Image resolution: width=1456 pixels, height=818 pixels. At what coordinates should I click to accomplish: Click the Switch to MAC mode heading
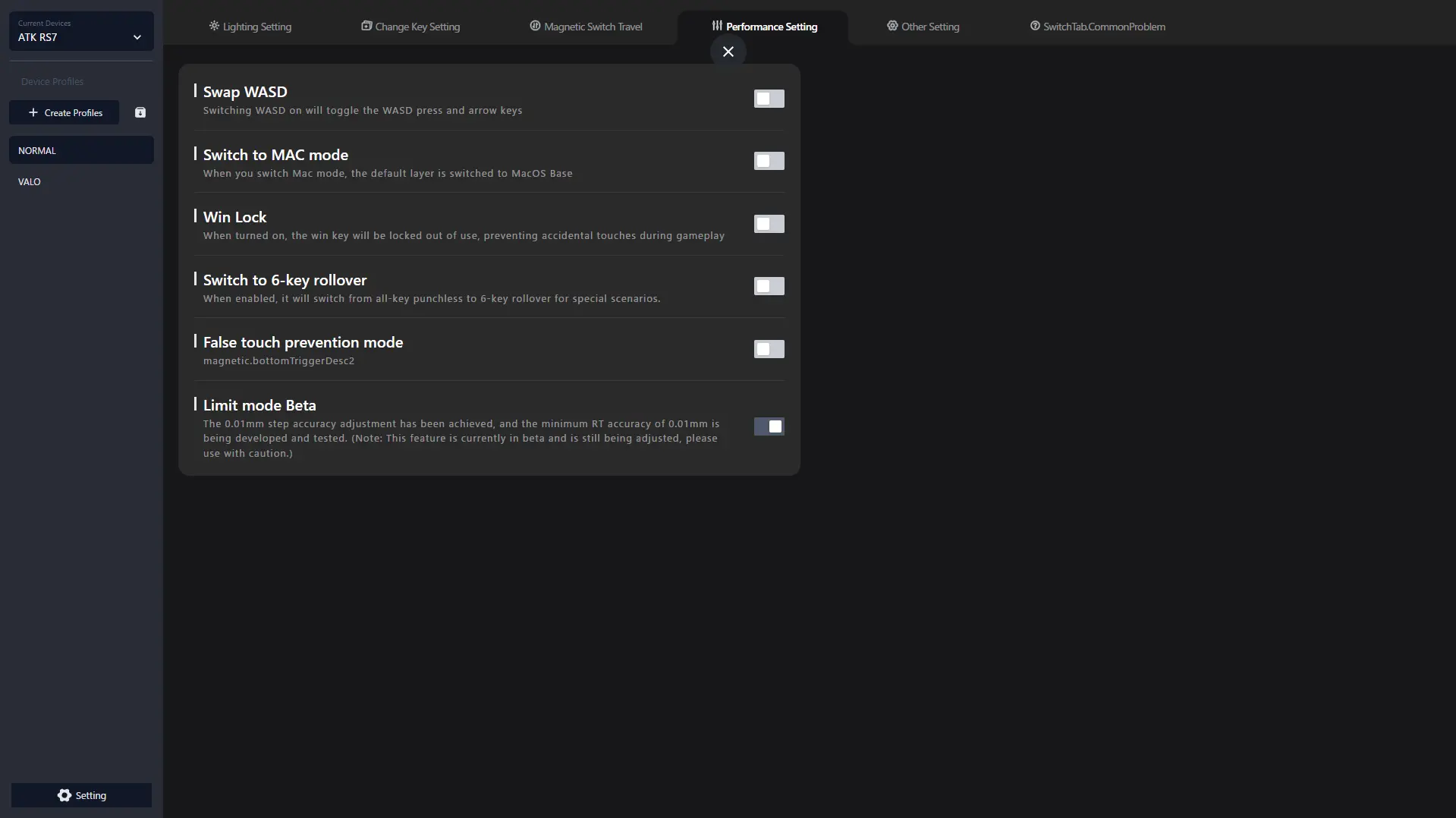click(275, 155)
